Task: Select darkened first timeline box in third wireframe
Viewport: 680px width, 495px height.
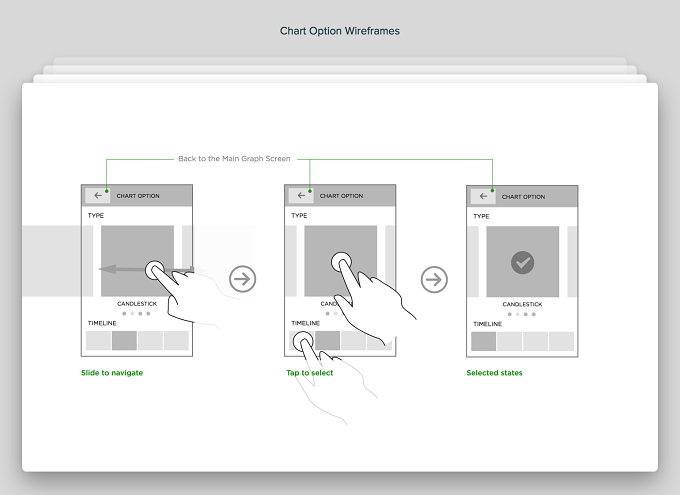Action: tap(484, 341)
